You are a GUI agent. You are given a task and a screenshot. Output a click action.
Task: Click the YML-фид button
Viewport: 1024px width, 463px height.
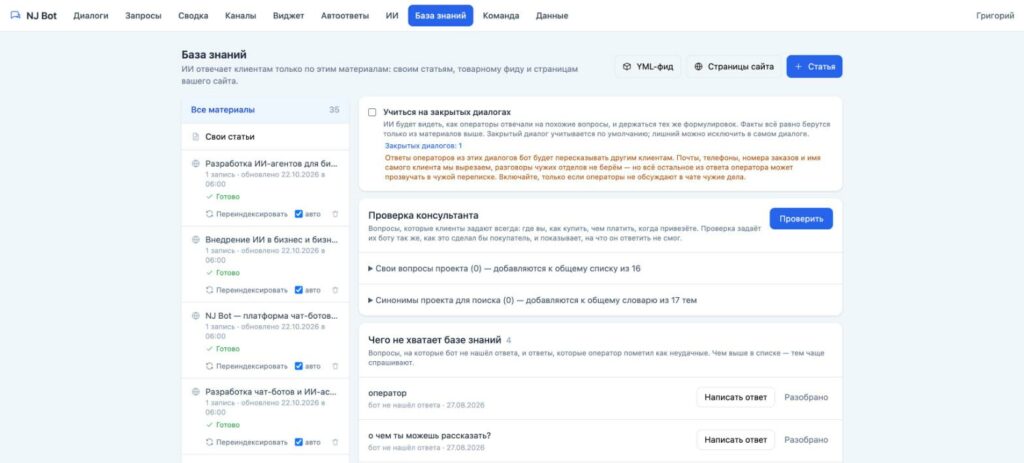click(647, 67)
